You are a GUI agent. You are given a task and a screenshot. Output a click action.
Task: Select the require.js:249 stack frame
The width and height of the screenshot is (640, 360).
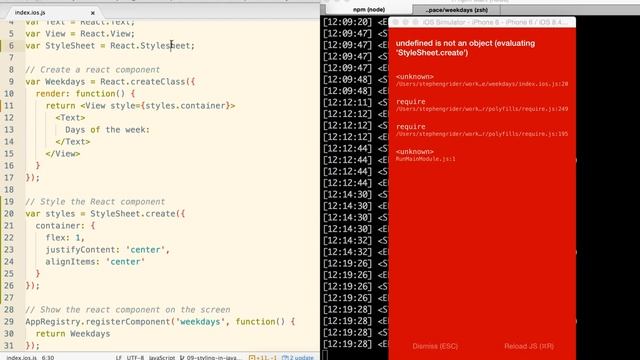point(482,105)
